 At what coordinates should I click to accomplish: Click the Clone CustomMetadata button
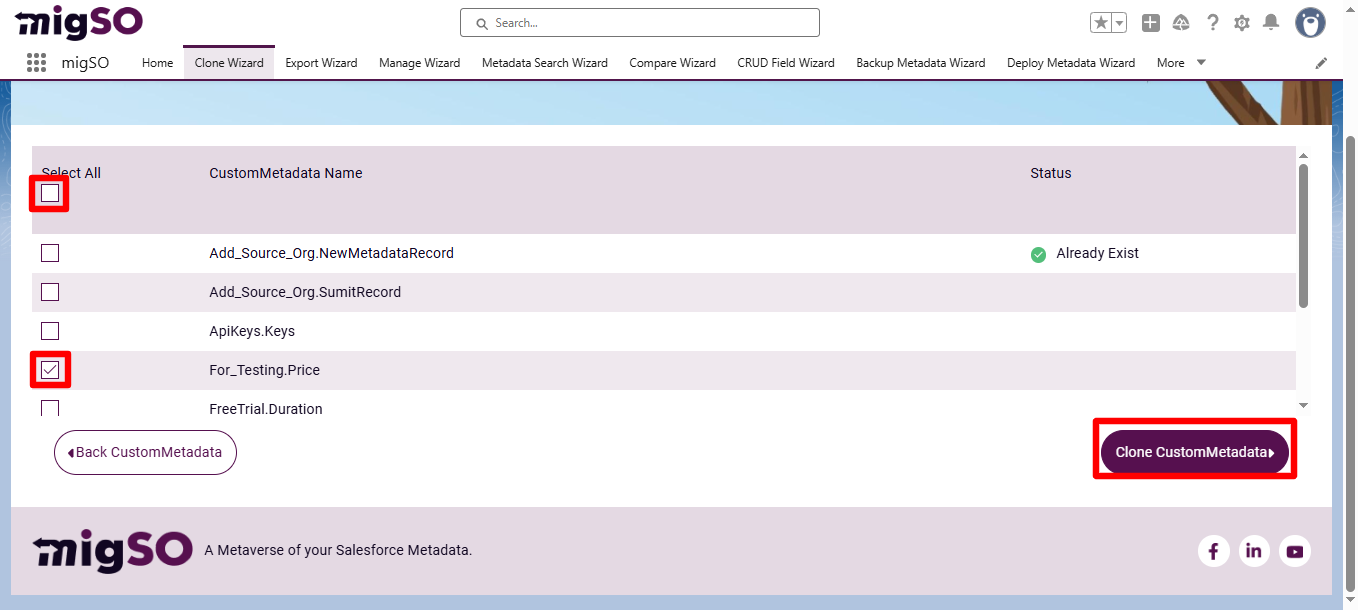point(1195,452)
